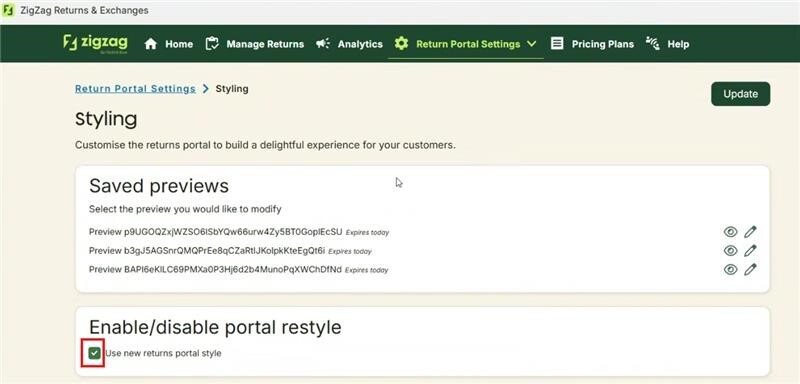The width and height of the screenshot is (800, 384).
Task: Open the Help menu item
Action: pos(678,44)
